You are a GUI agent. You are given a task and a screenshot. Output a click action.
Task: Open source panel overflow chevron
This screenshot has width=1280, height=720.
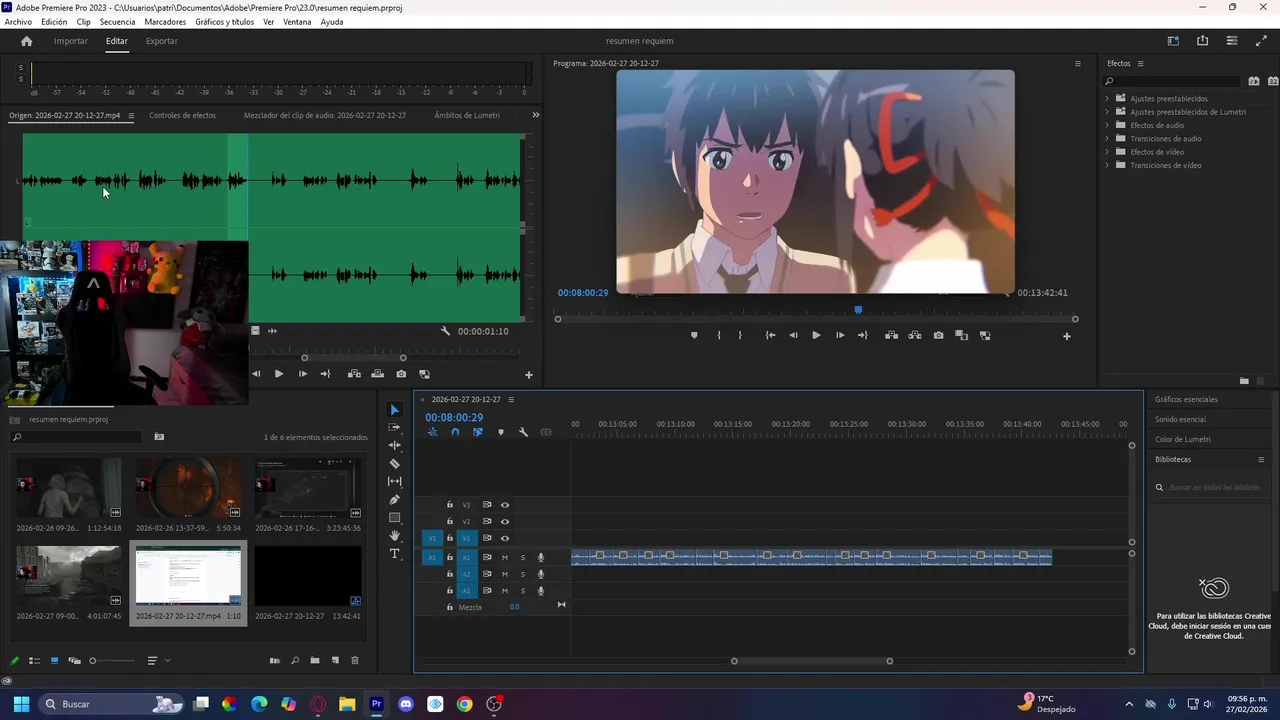point(535,115)
